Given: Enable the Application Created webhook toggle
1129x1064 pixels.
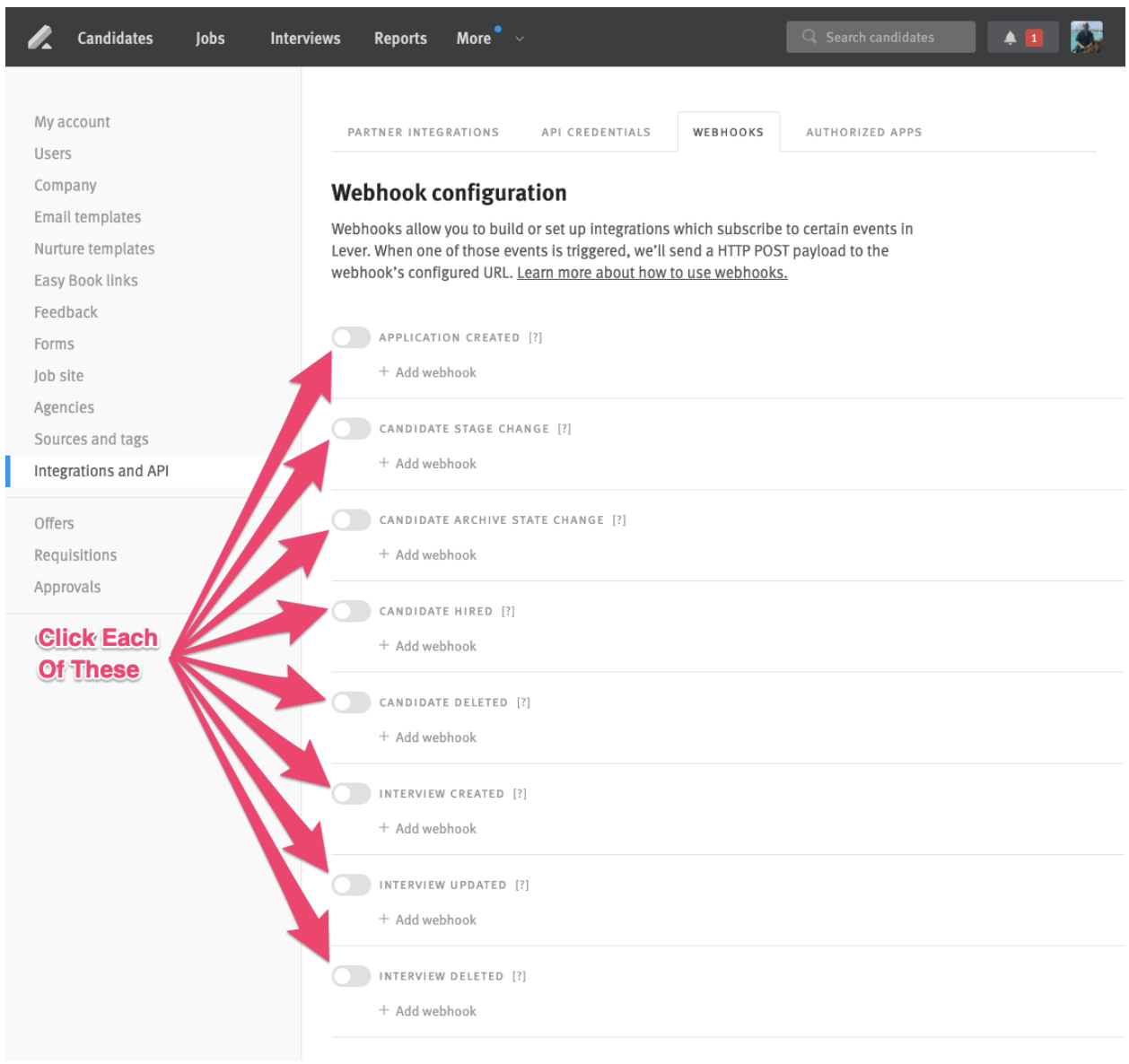Looking at the screenshot, I should (352, 337).
